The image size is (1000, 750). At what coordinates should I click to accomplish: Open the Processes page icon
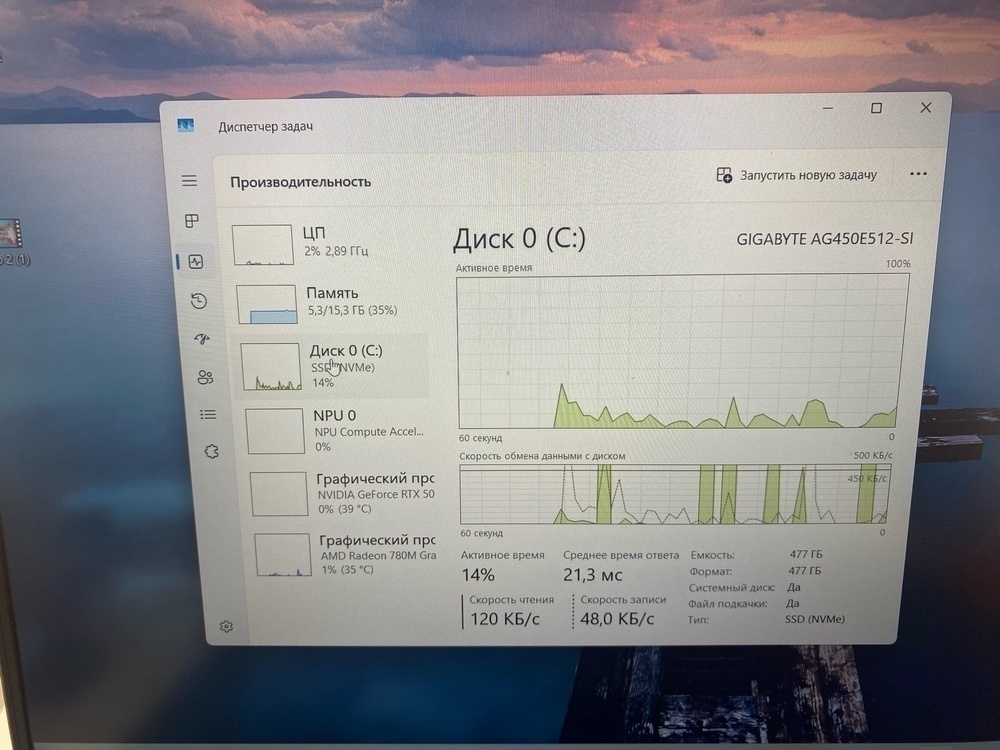pyautogui.click(x=191, y=221)
